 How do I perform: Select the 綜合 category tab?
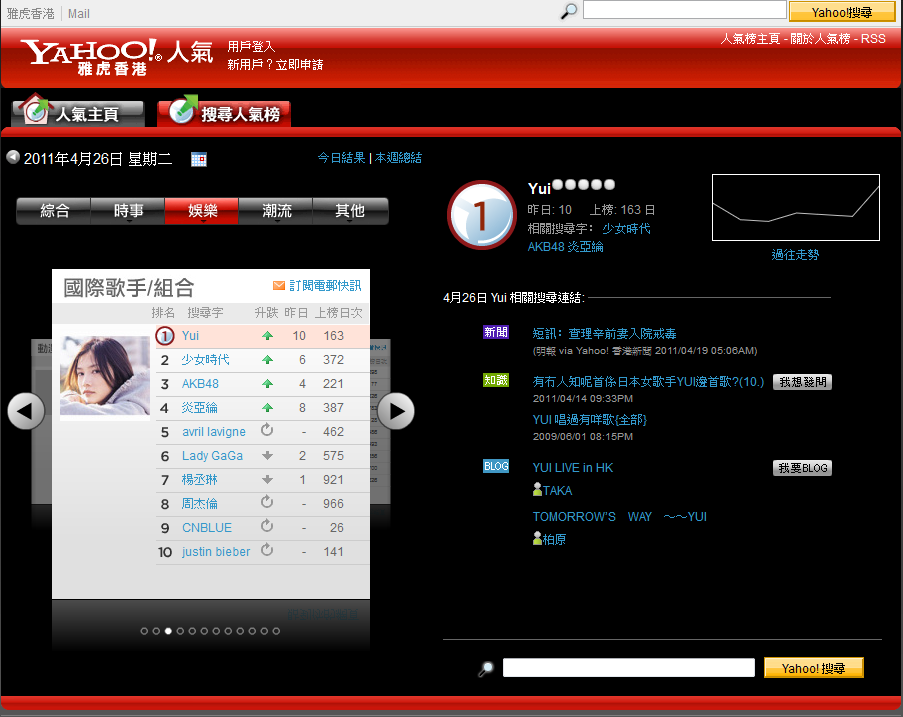[x=54, y=211]
